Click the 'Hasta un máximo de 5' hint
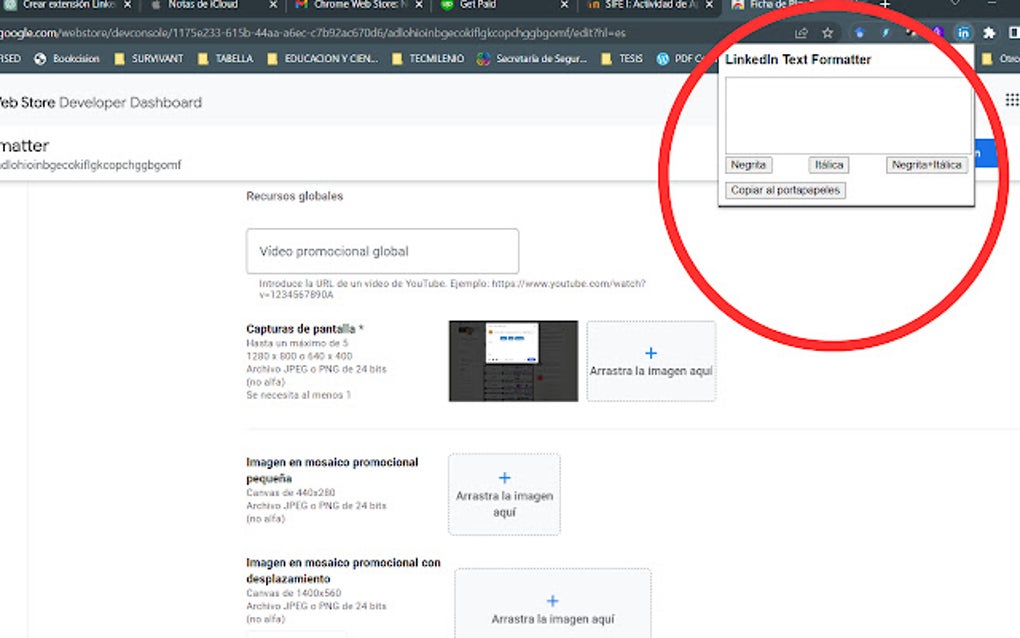Image resolution: width=1020 pixels, height=638 pixels. (297, 343)
